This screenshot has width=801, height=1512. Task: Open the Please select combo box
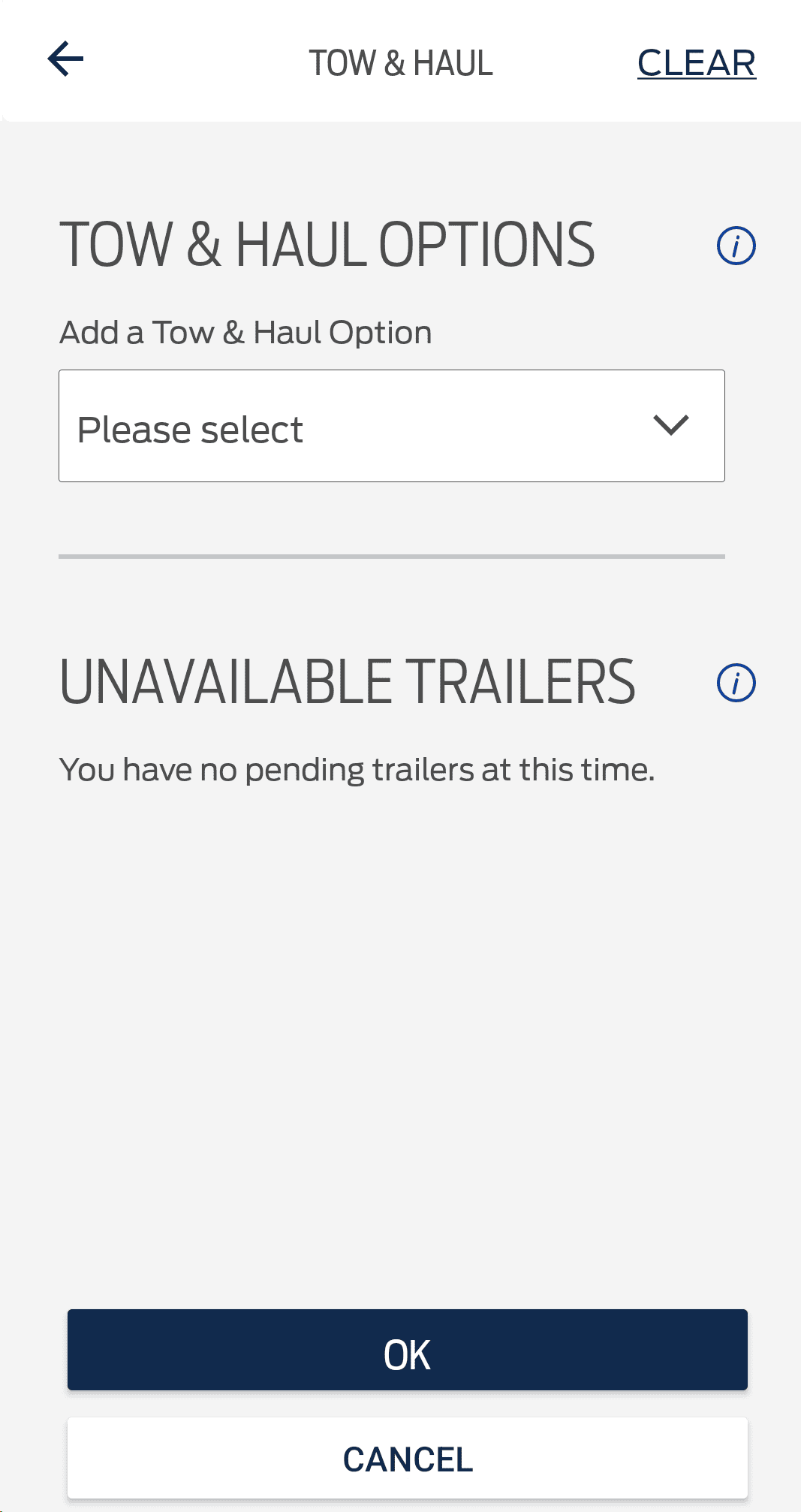392,426
